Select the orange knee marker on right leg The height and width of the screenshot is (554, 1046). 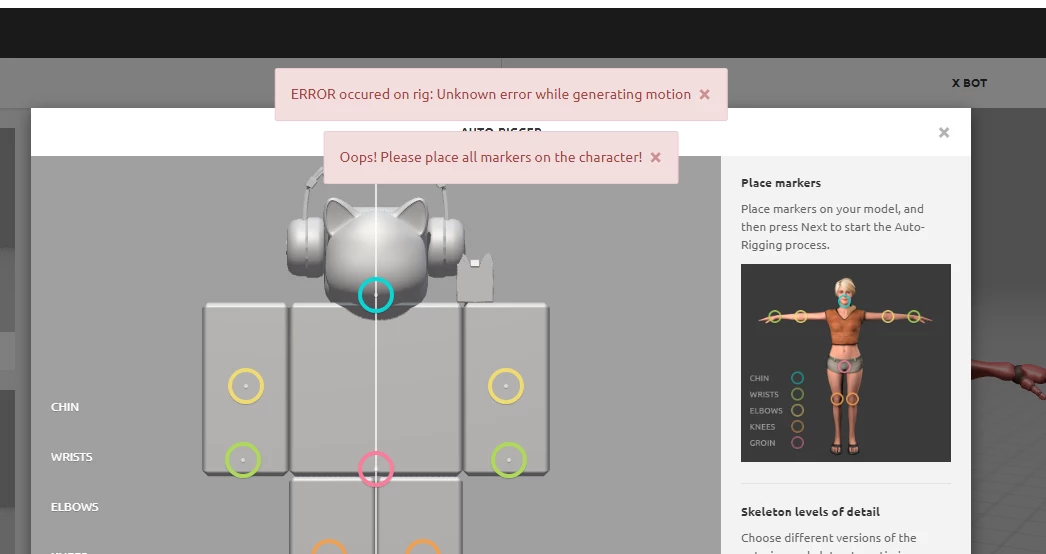point(423,547)
